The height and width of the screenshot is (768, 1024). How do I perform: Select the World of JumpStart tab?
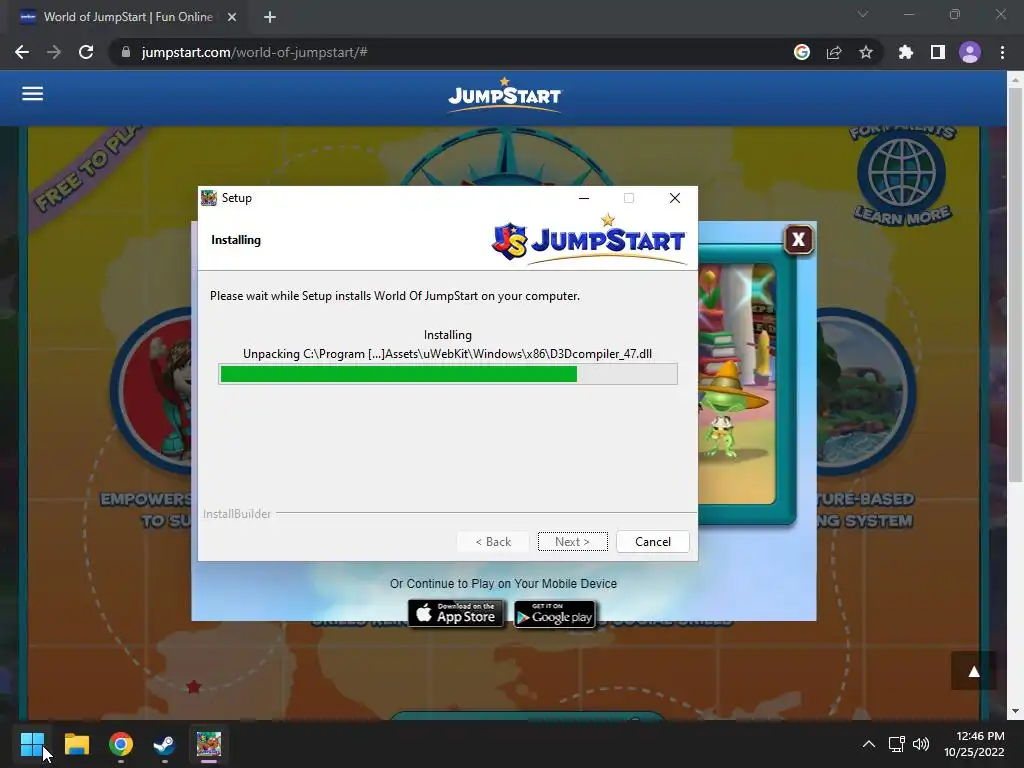(x=127, y=17)
